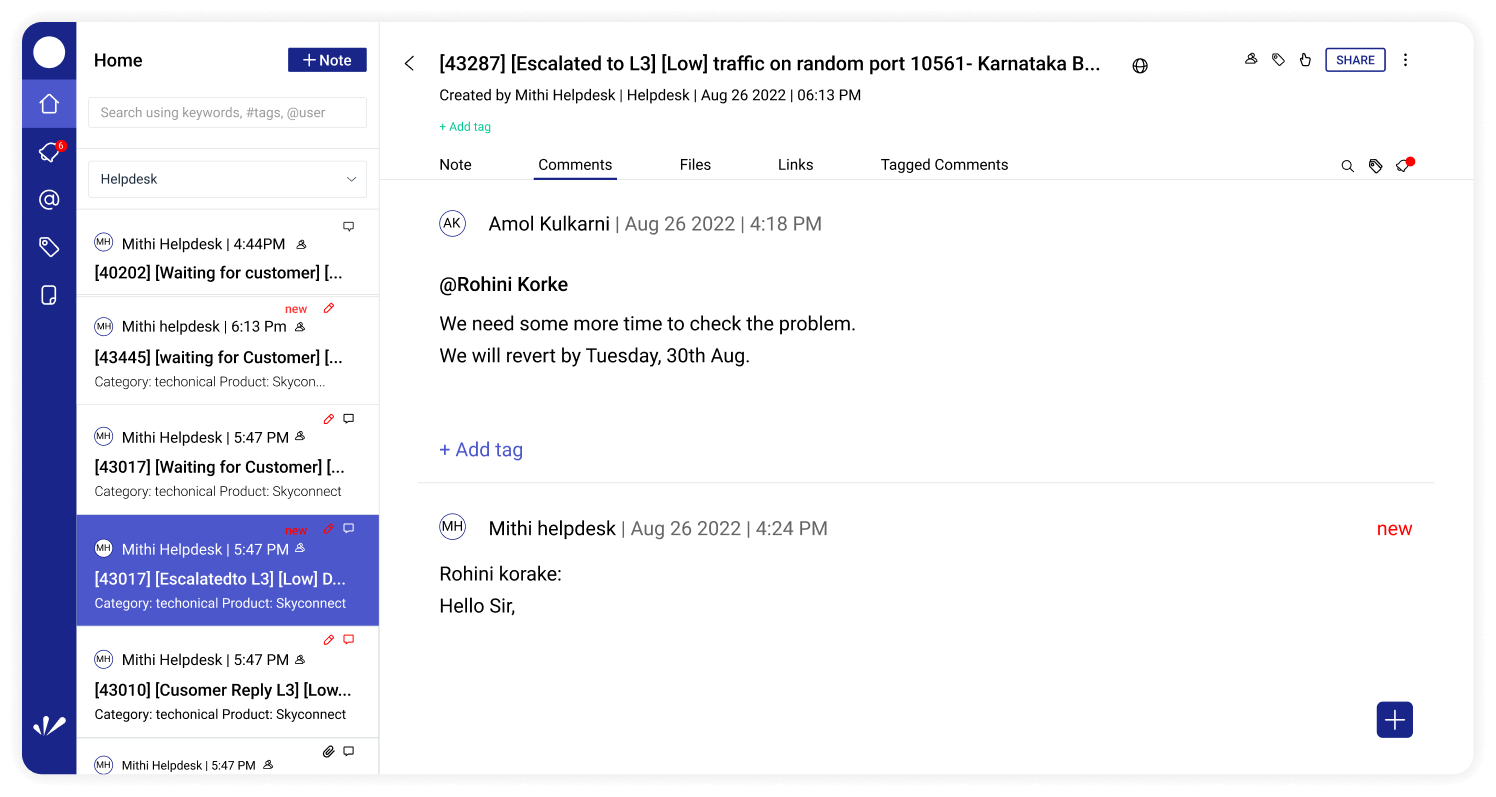
Task: Open the tags view from left sidebar
Action: tap(48, 247)
